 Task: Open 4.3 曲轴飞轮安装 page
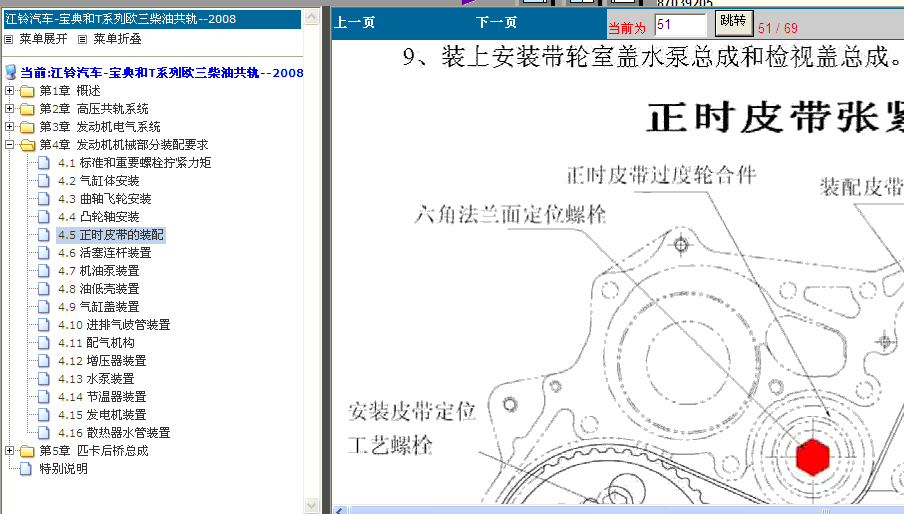104,199
